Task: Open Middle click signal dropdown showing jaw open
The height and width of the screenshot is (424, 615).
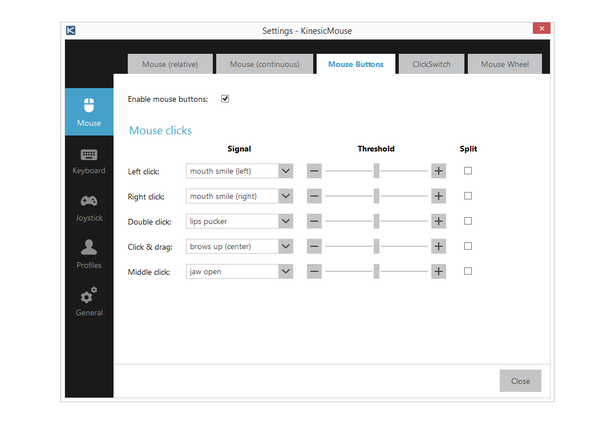Action: 239,271
